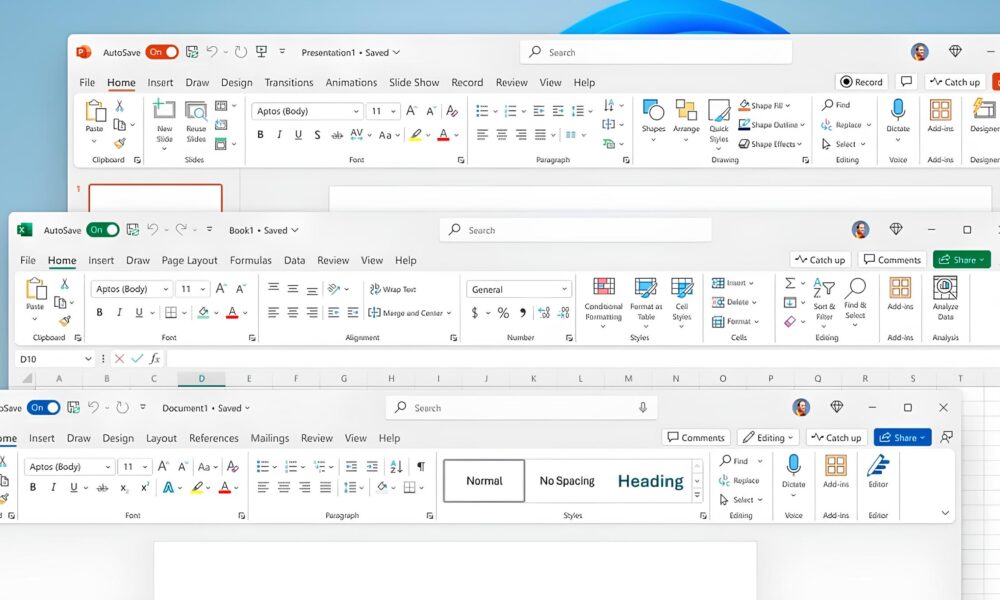The width and height of the screenshot is (1000, 600).
Task: Open font name dropdown in PowerPoint
Action: [356, 112]
